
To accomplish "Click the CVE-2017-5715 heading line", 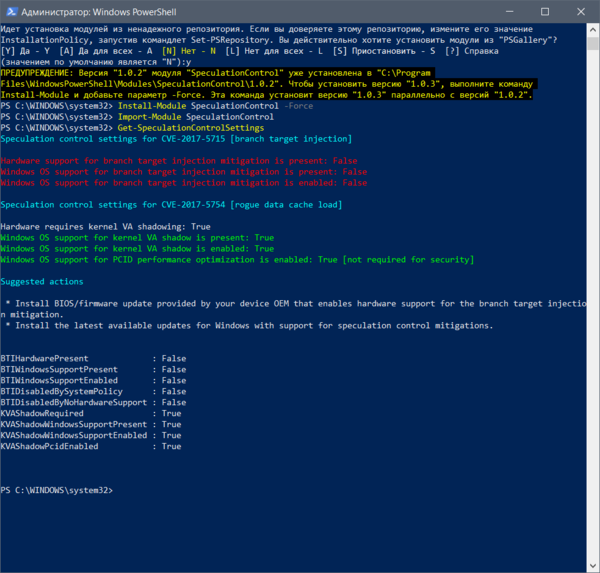I will (176, 139).
